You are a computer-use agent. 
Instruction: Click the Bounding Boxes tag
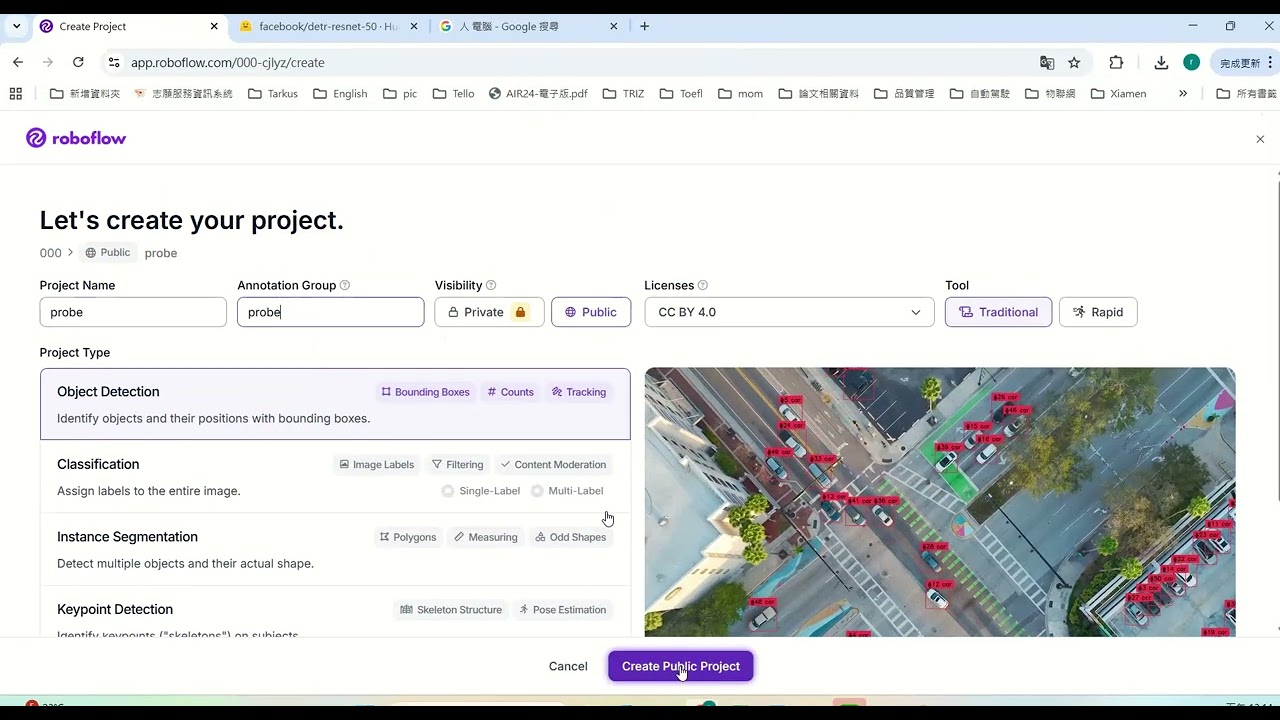[425, 392]
